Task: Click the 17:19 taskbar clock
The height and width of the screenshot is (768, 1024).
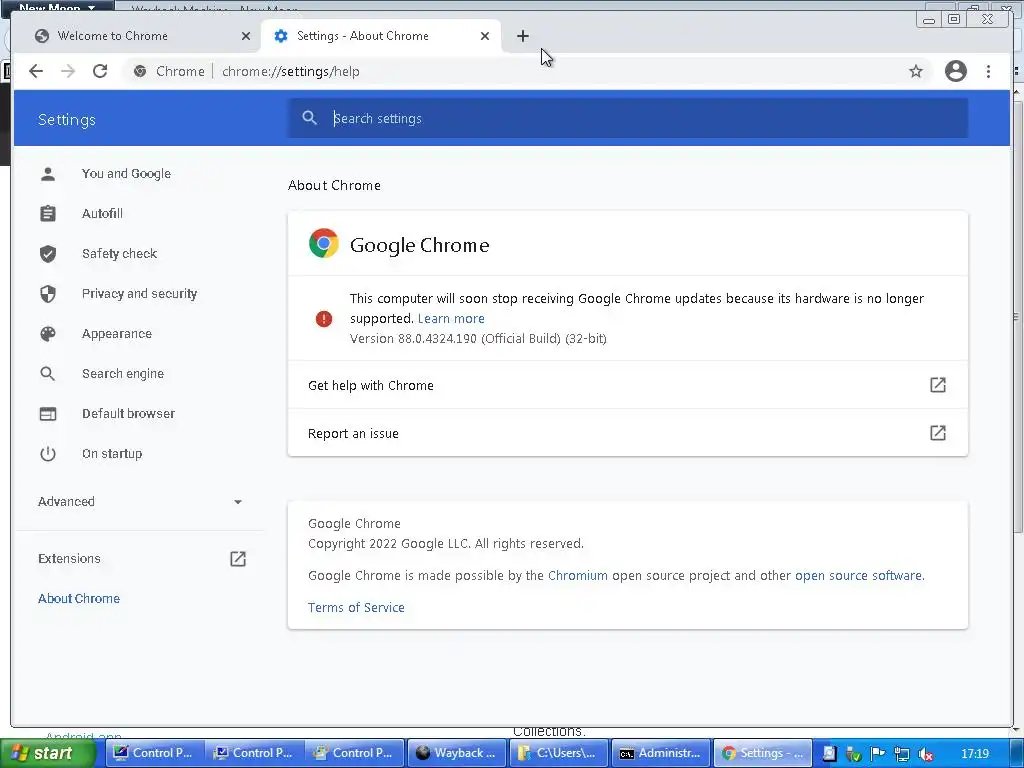Action: (x=975, y=754)
